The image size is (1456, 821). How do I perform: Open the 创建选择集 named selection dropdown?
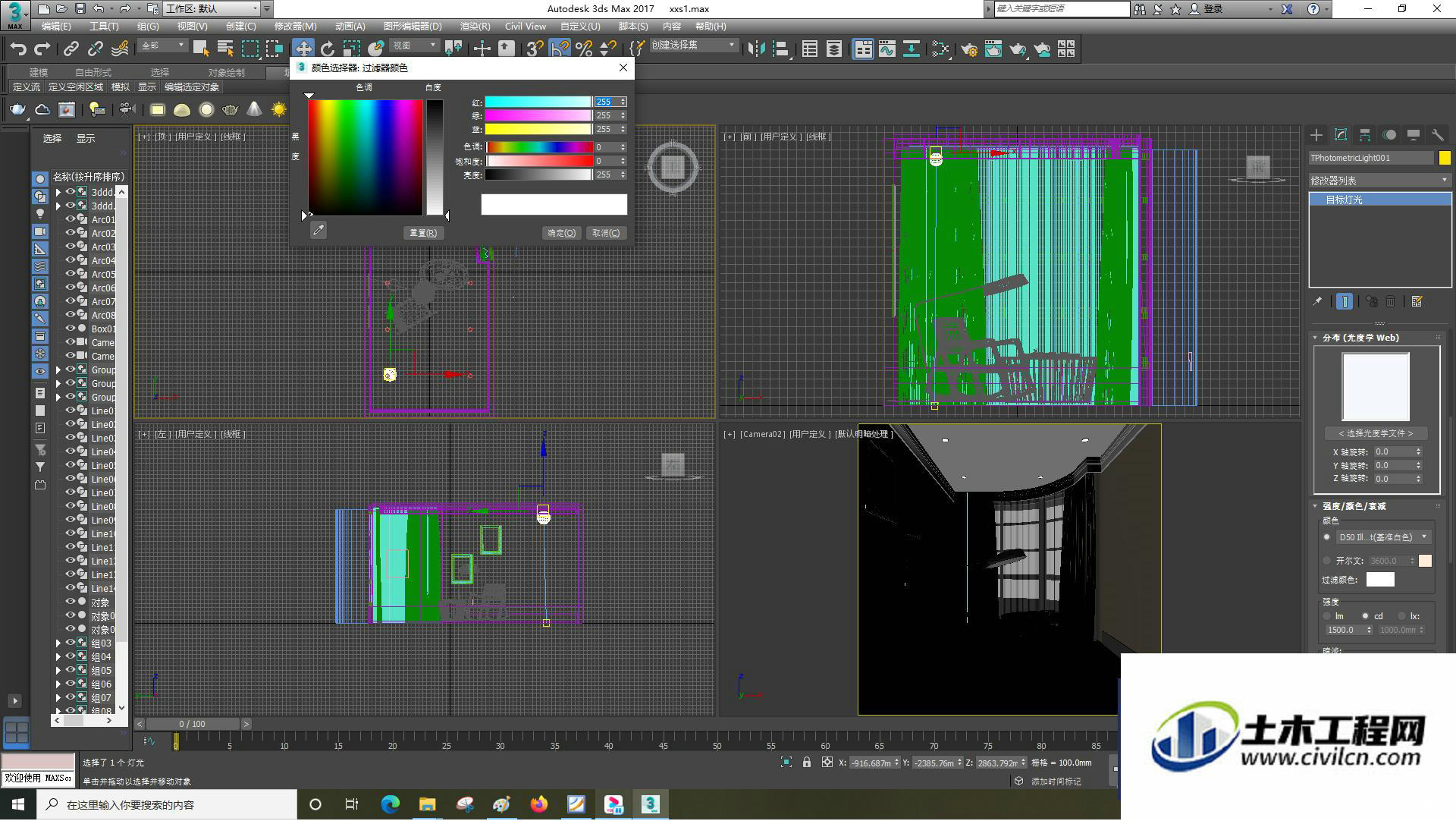point(694,46)
